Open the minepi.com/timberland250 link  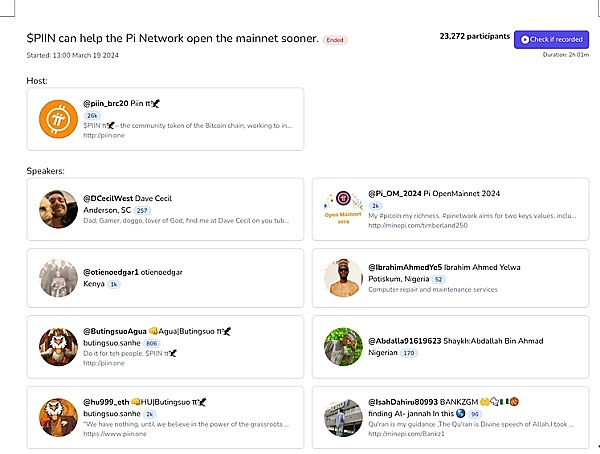[410, 226]
